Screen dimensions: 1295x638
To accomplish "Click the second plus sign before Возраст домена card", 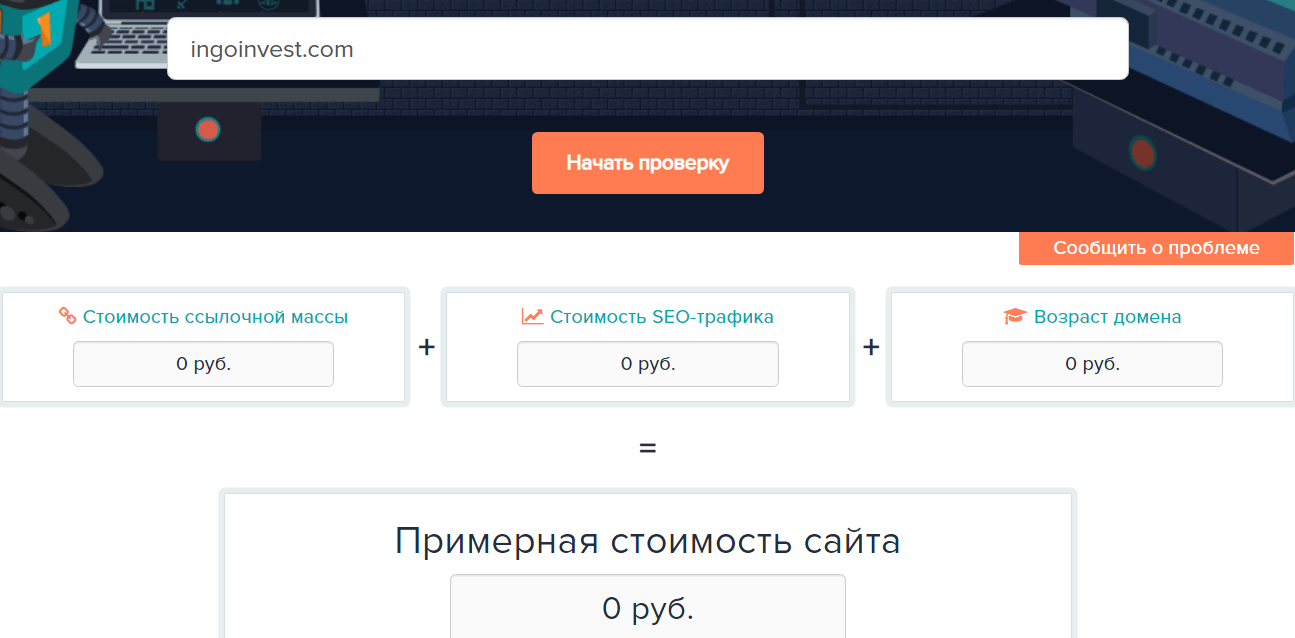I will tap(871, 348).
